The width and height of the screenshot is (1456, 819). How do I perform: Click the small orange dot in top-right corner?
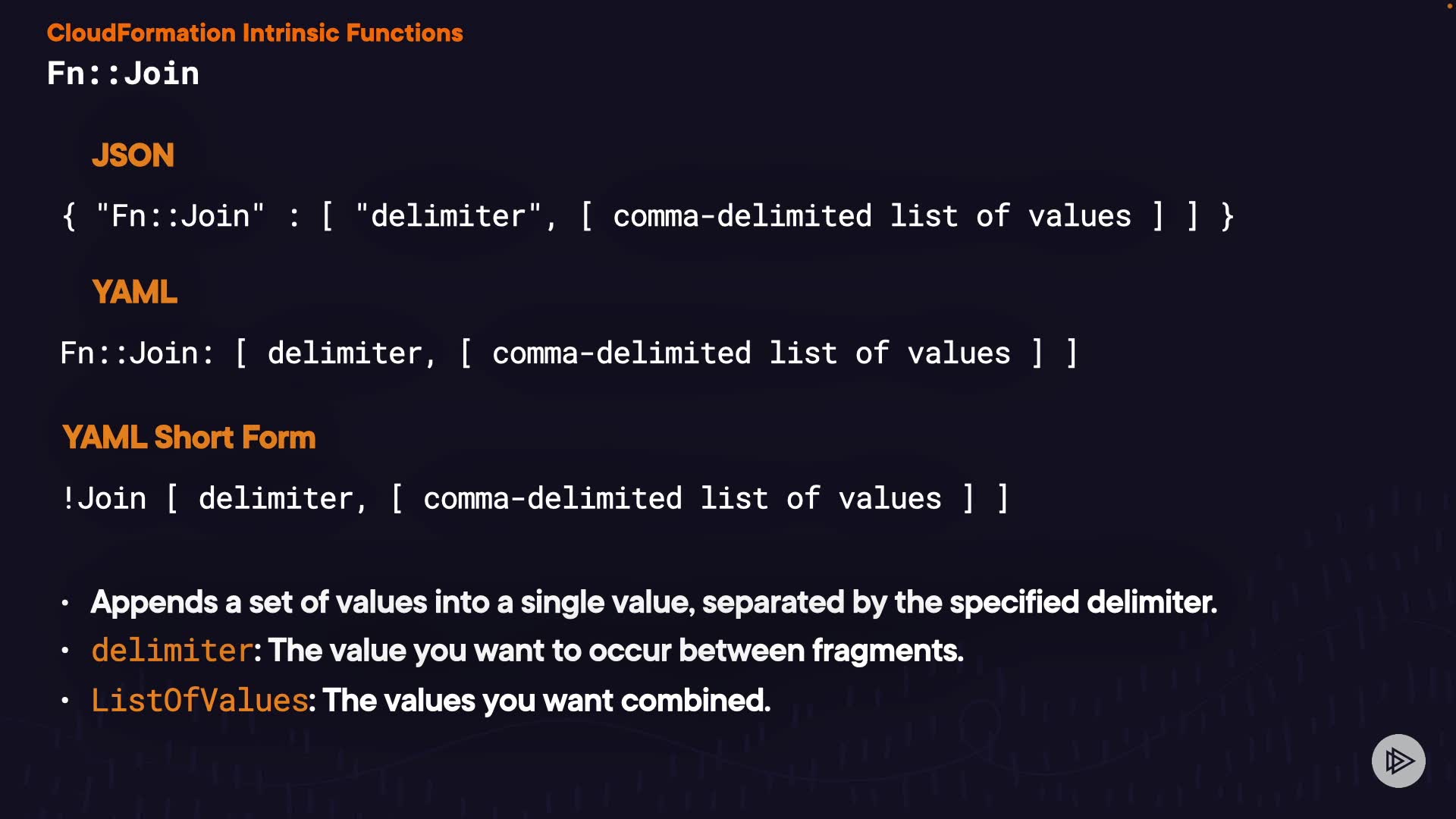coord(1449,6)
